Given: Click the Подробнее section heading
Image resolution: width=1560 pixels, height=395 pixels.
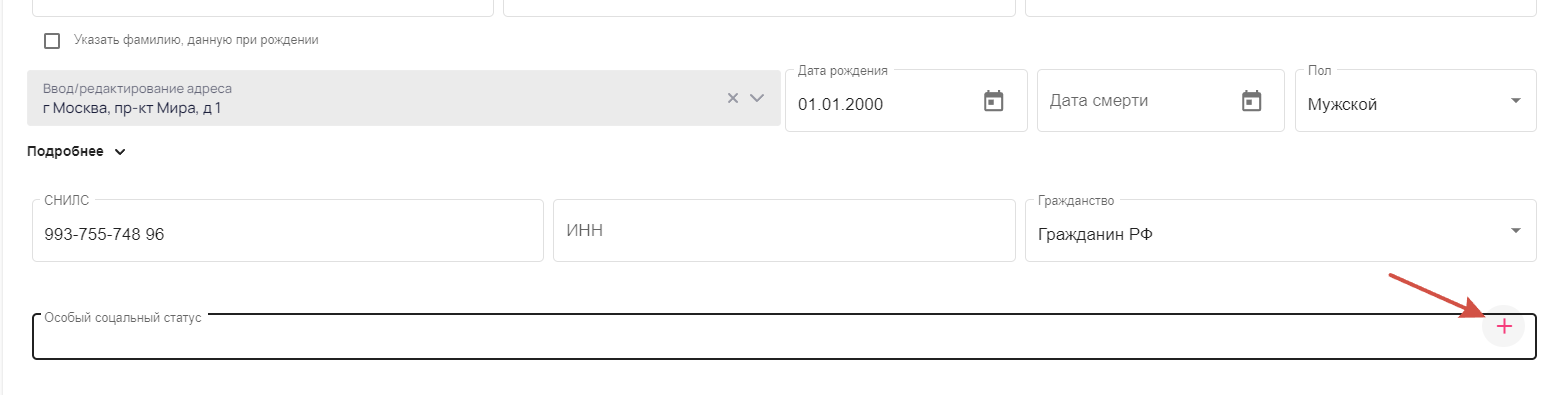Looking at the screenshot, I should (x=65, y=152).
